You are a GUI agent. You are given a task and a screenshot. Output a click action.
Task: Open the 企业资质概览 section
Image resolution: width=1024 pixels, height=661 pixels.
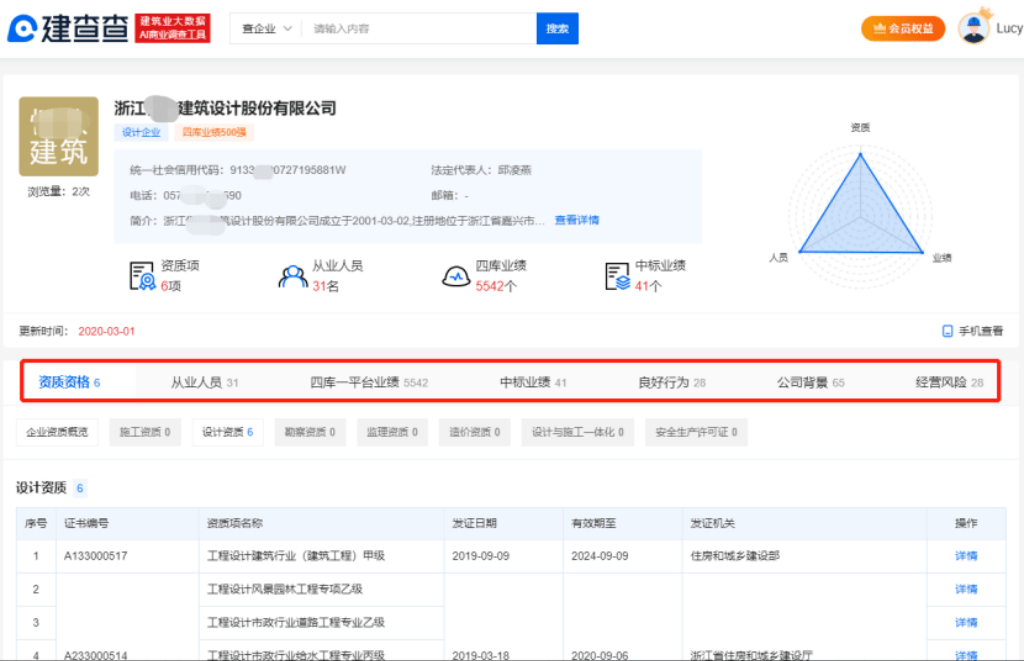57,432
